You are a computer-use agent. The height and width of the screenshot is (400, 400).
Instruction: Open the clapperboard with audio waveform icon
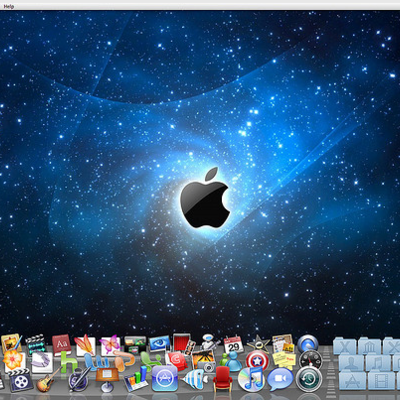[36, 344]
